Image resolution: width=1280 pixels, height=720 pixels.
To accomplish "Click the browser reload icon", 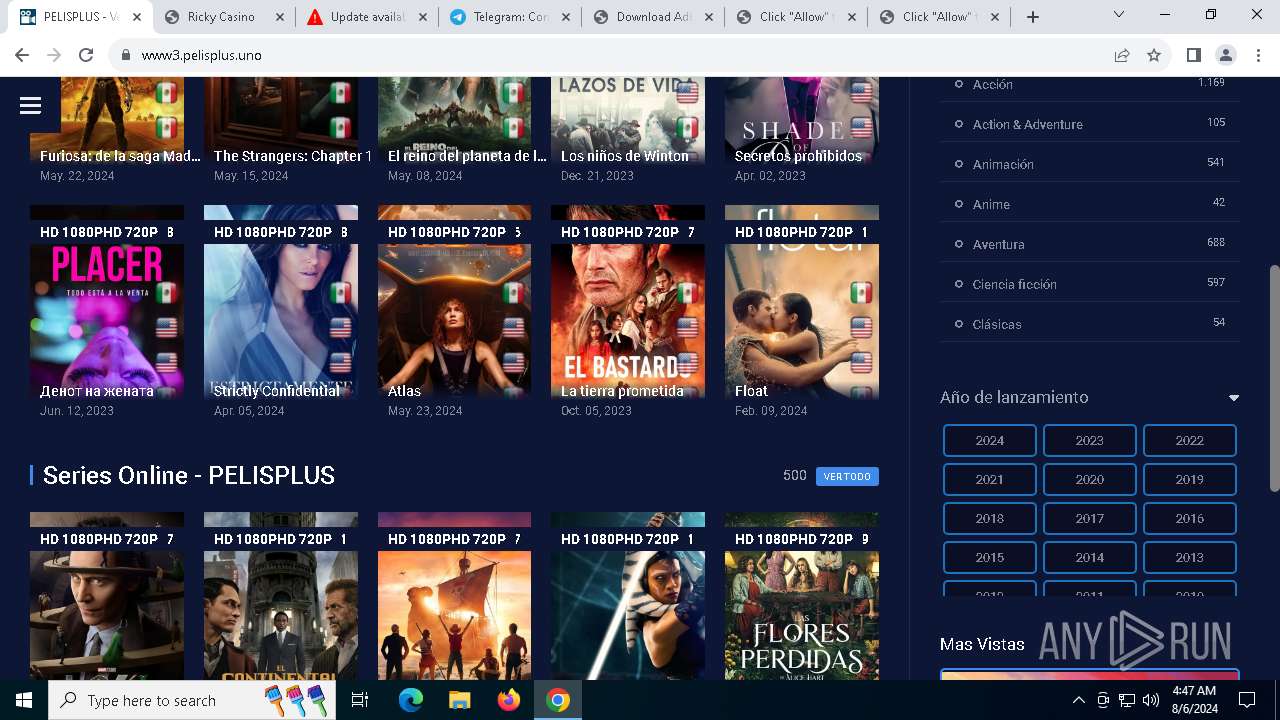I will pyautogui.click(x=86, y=55).
